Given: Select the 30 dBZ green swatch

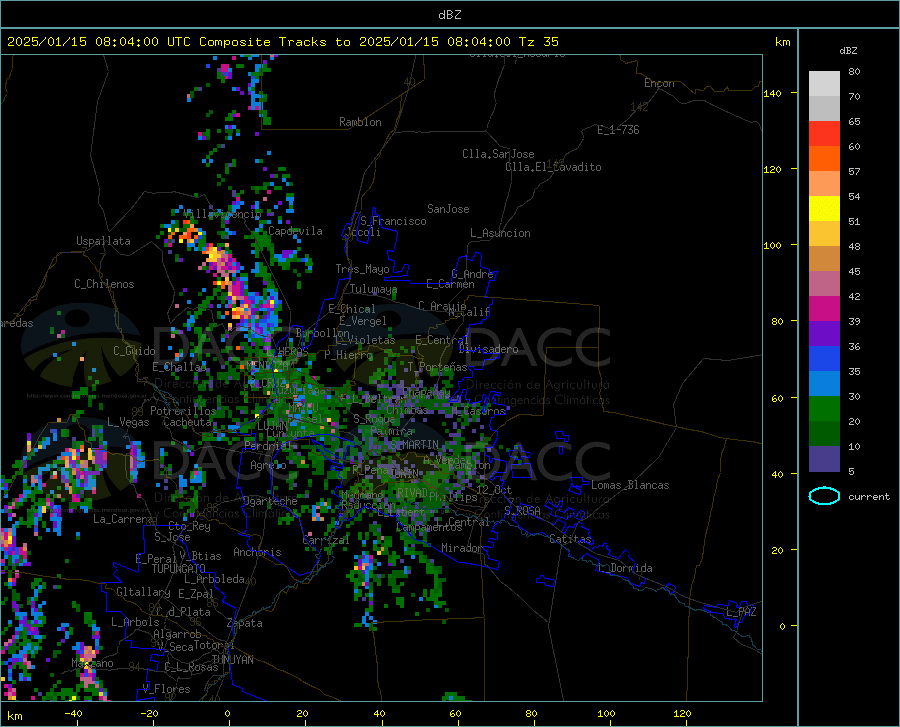Looking at the screenshot, I should (x=824, y=409).
